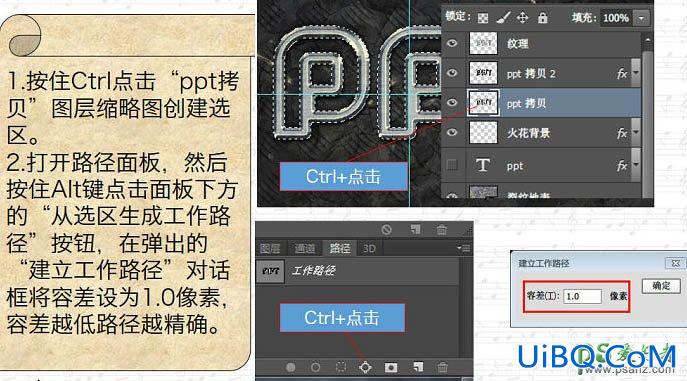The height and width of the screenshot is (381, 687).
Task: Toggle visibility of ppt 拷贝 2 layer
Action: [452, 73]
